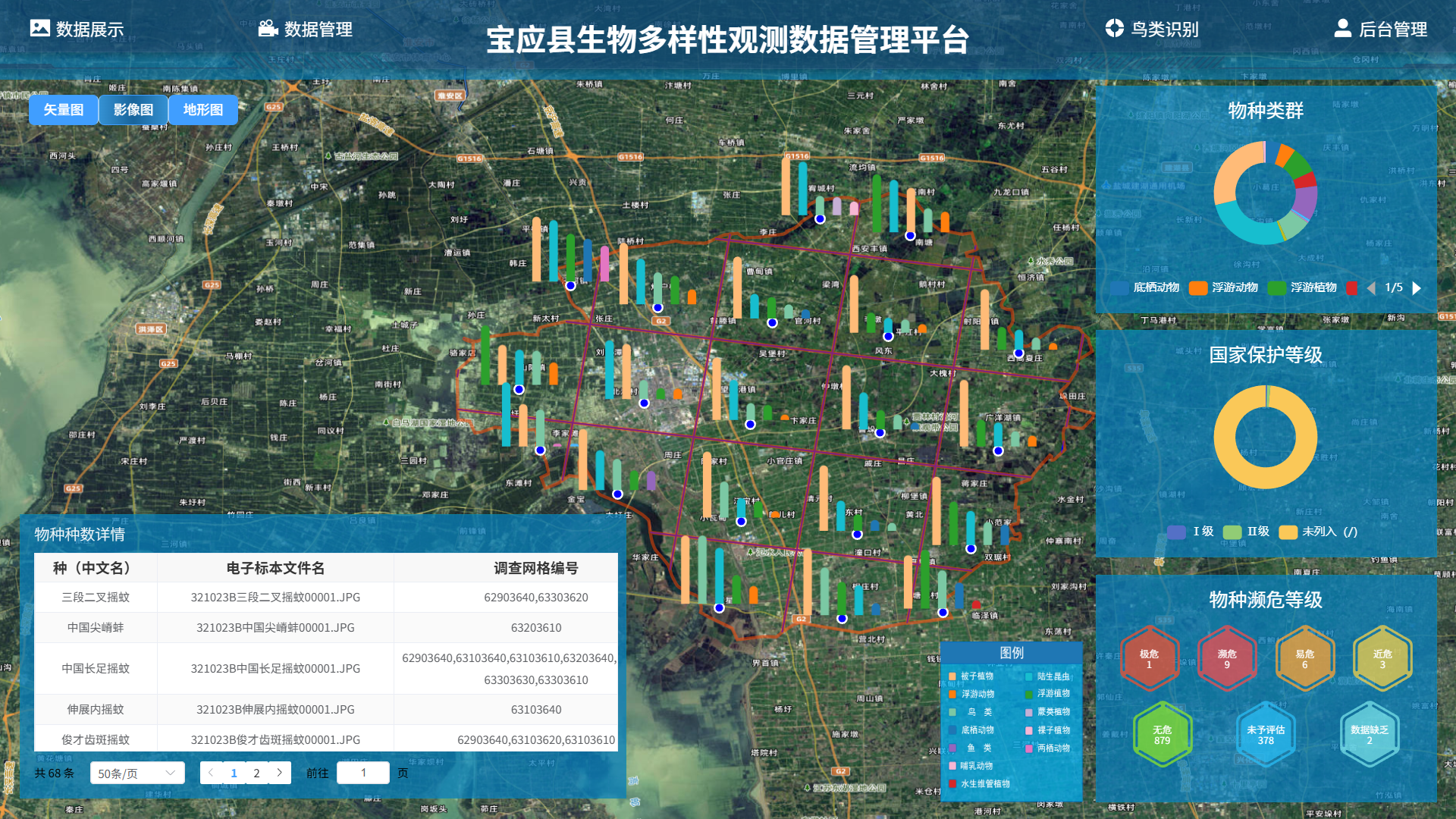Click file name 321023B中国尖崤蚌00001.JPG
Viewport: 1456px width, 819px height.
[x=275, y=628]
